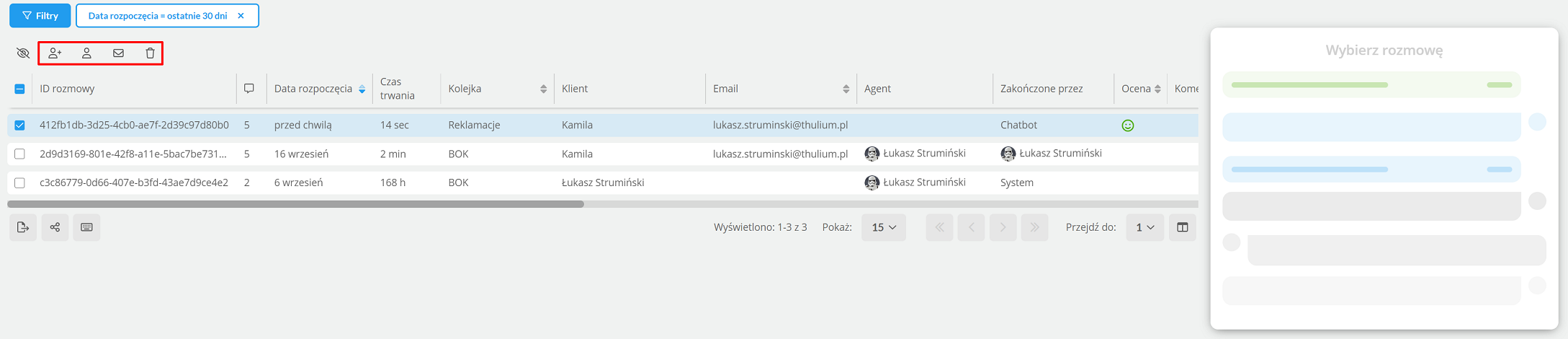Image resolution: width=1568 pixels, height=339 pixels.
Task: Click the crossed-eye hide icon above the table
Action: click(x=23, y=53)
